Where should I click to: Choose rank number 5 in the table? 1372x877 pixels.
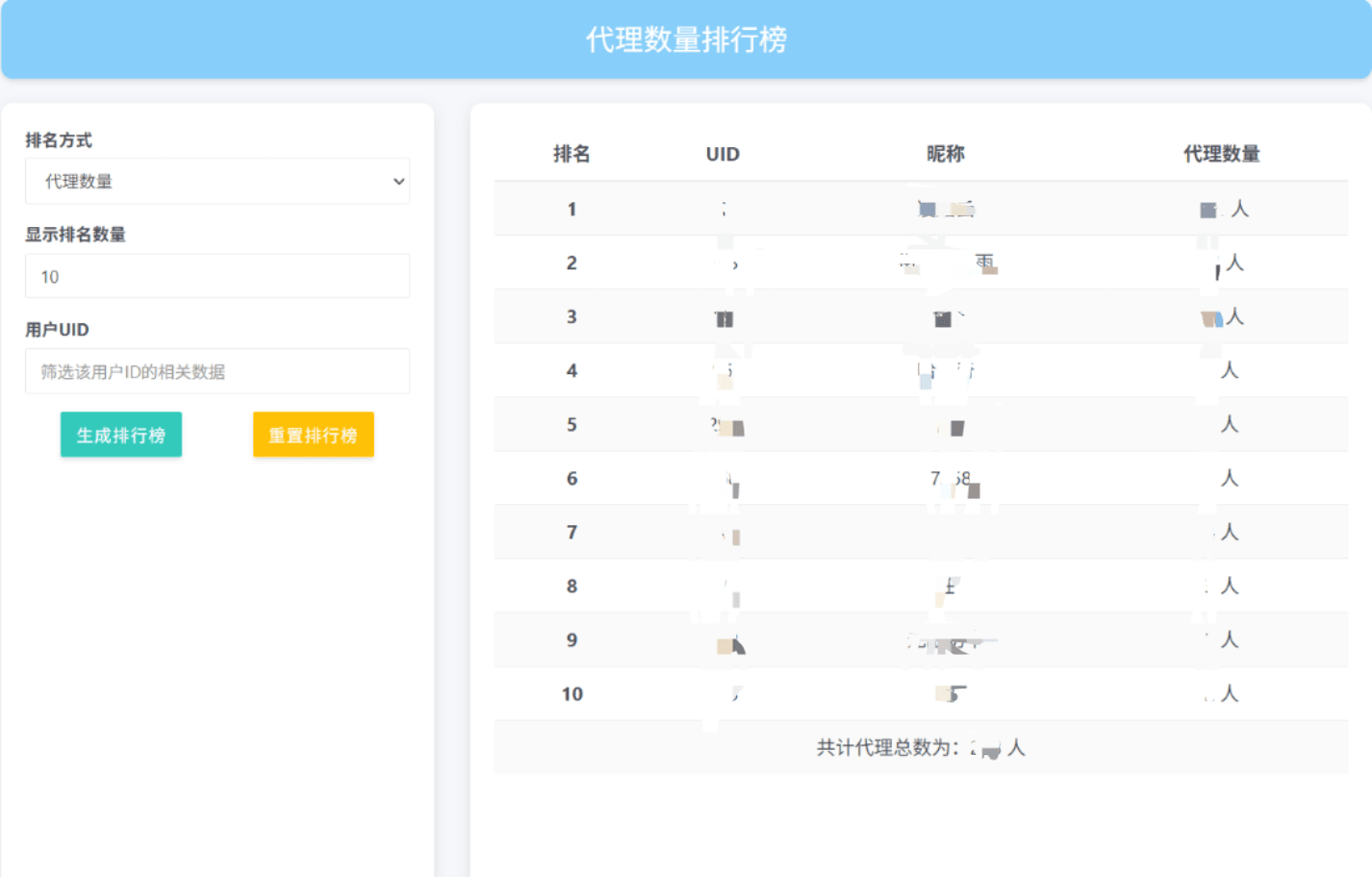click(572, 425)
